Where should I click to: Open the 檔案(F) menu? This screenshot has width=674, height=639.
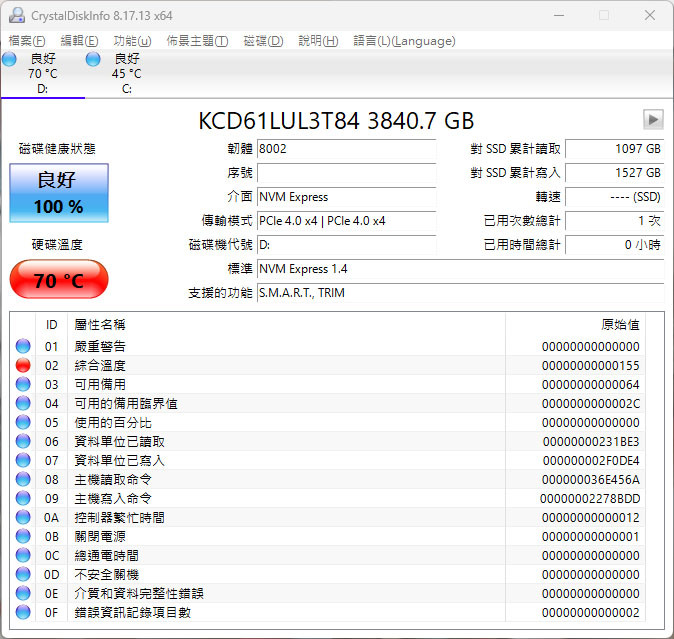pyautogui.click(x=27, y=41)
